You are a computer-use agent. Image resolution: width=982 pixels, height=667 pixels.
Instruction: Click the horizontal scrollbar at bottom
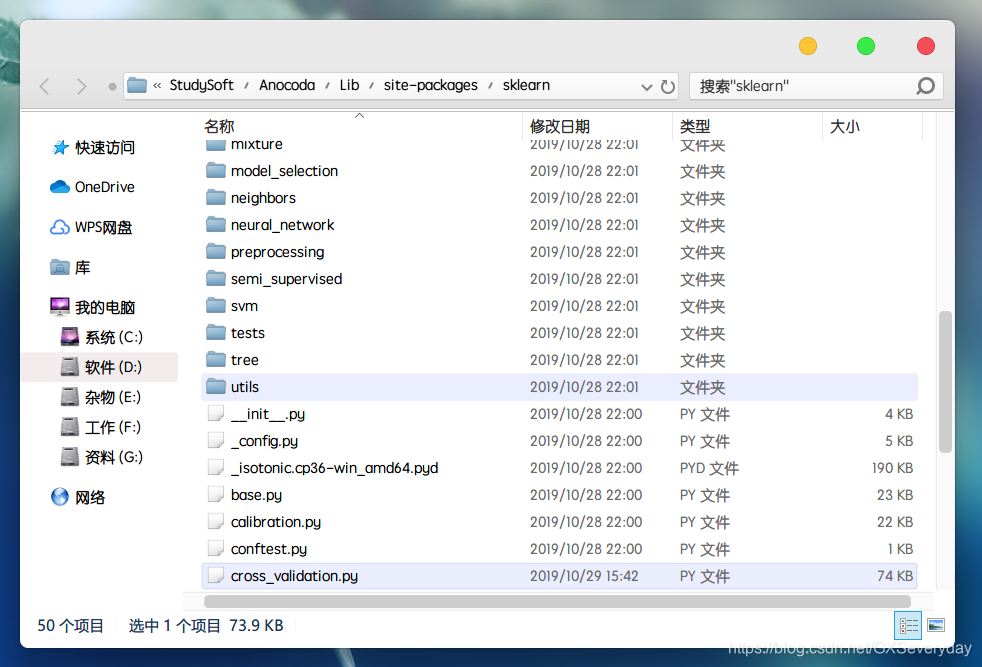click(557, 601)
